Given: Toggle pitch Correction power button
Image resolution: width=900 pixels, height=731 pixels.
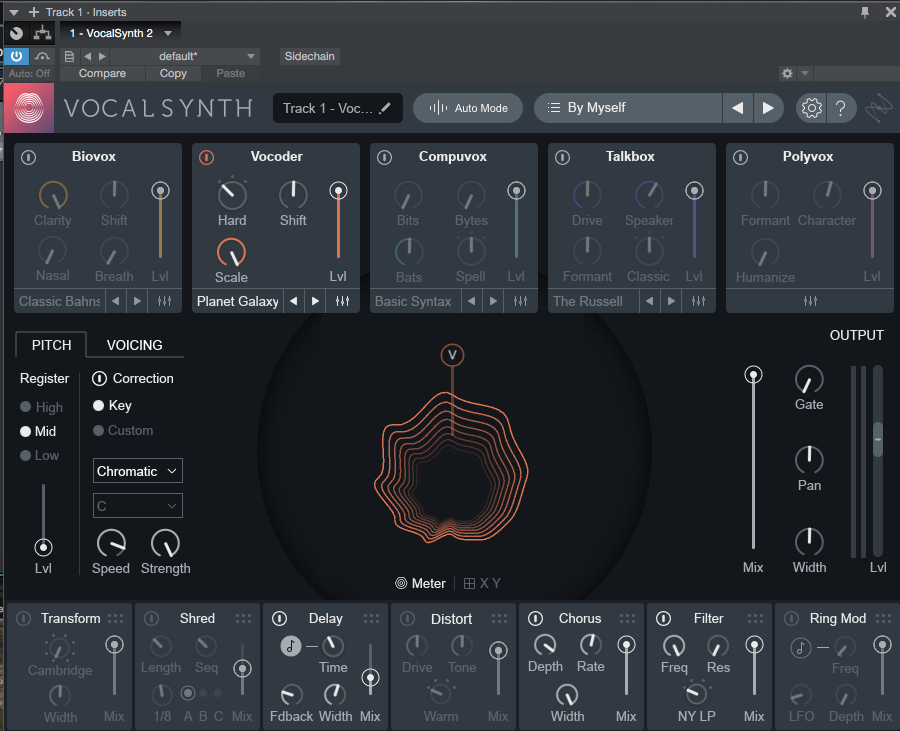Looking at the screenshot, I should pyautogui.click(x=99, y=378).
